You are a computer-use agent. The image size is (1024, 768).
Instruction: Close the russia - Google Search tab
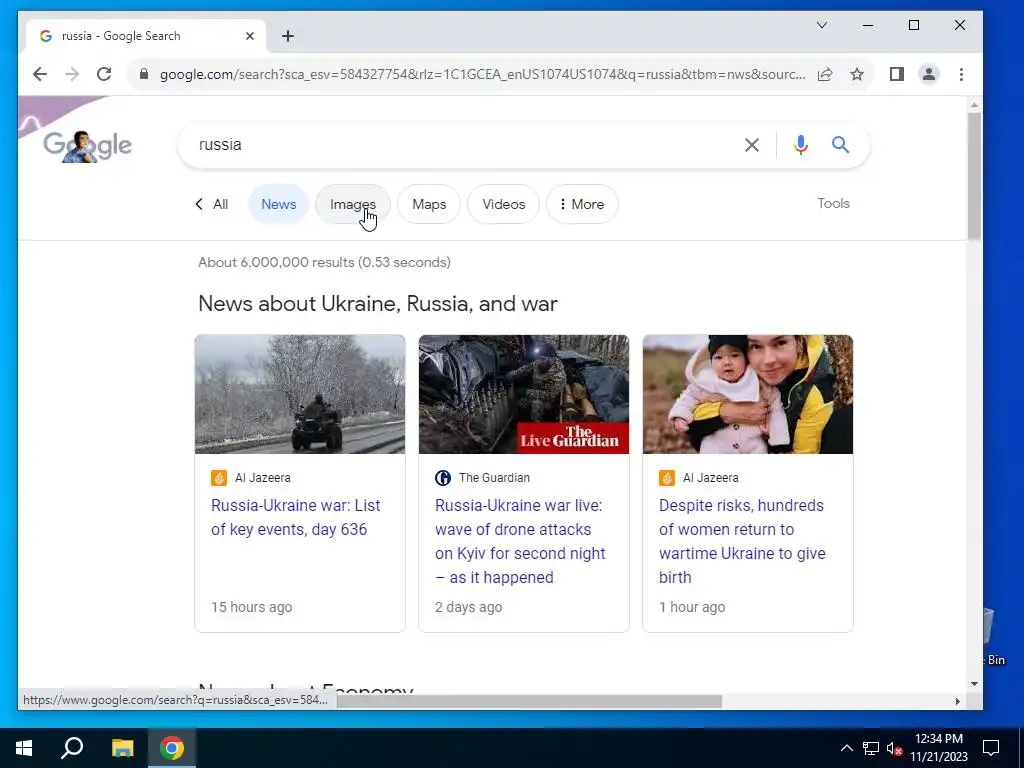click(x=249, y=37)
